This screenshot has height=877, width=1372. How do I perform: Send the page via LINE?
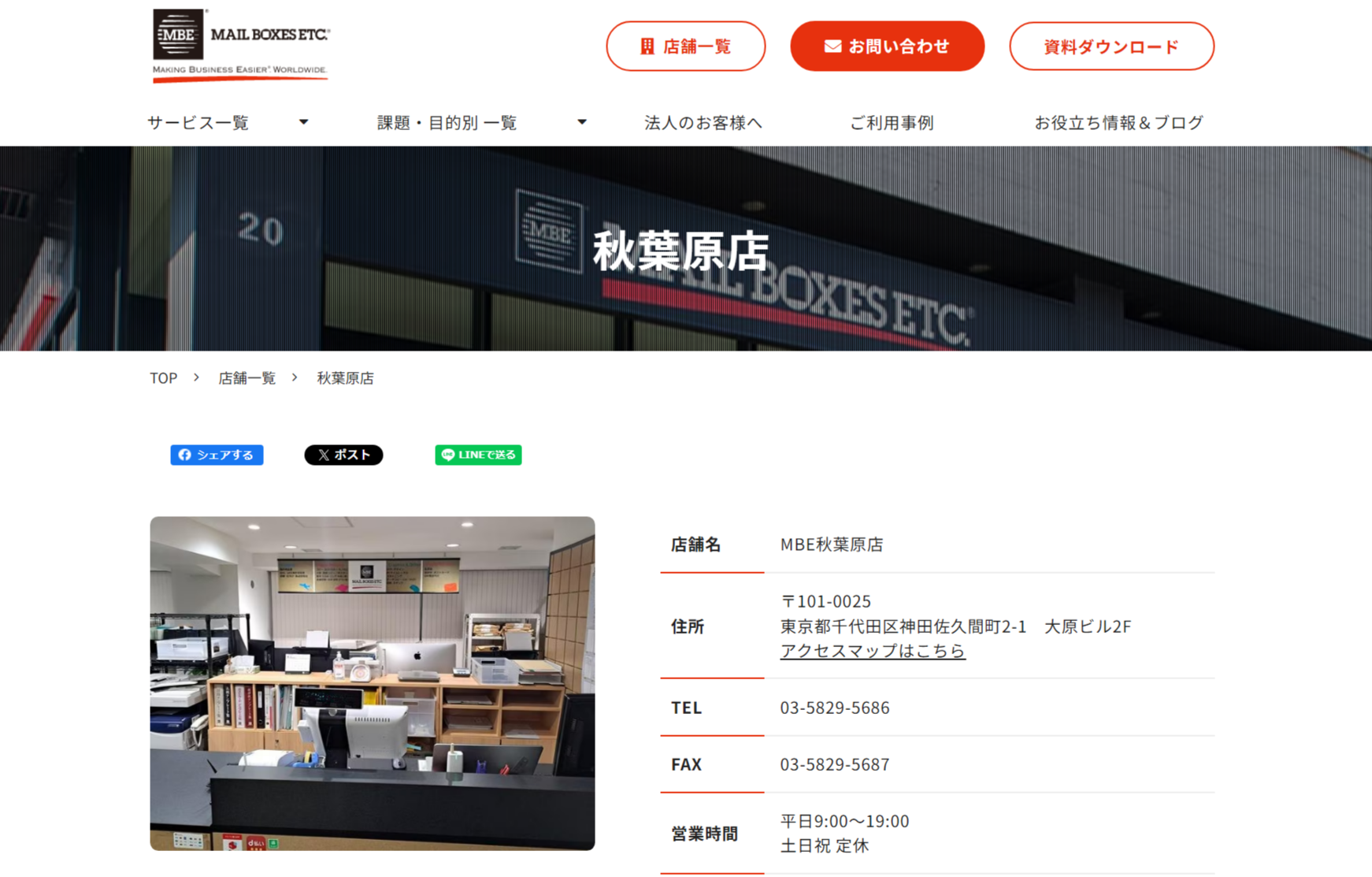[x=478, y=455]
